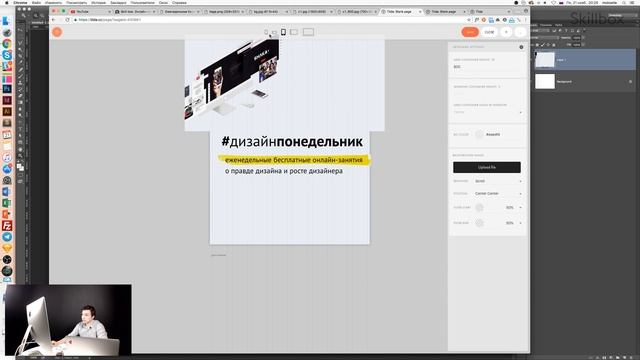Reload the page in Chrome

(67, 20)
